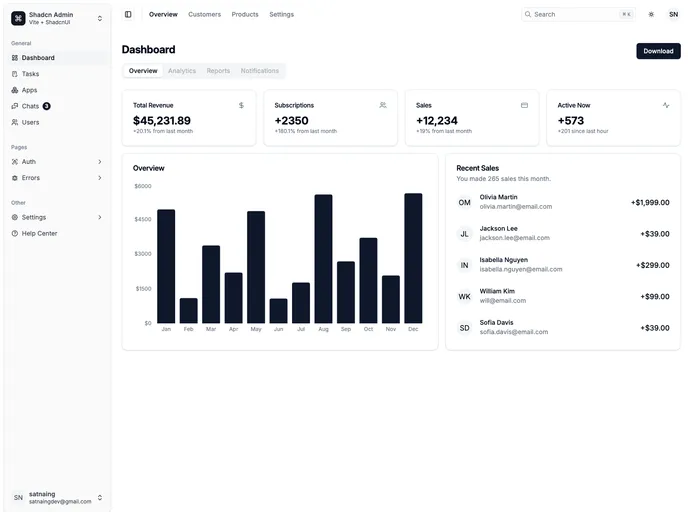Toggle the sidebar panel icon
Viewport: 688px width, 512px height.
(128, 15)
